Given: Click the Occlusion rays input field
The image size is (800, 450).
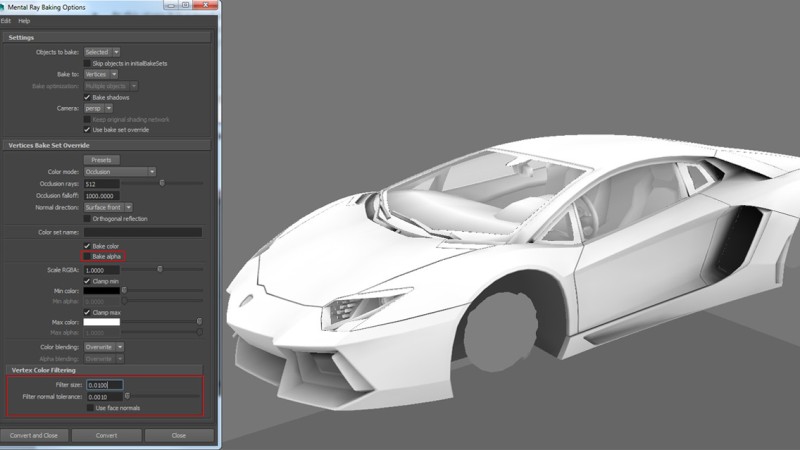Looking at the screenshot, I should point(102,184).
